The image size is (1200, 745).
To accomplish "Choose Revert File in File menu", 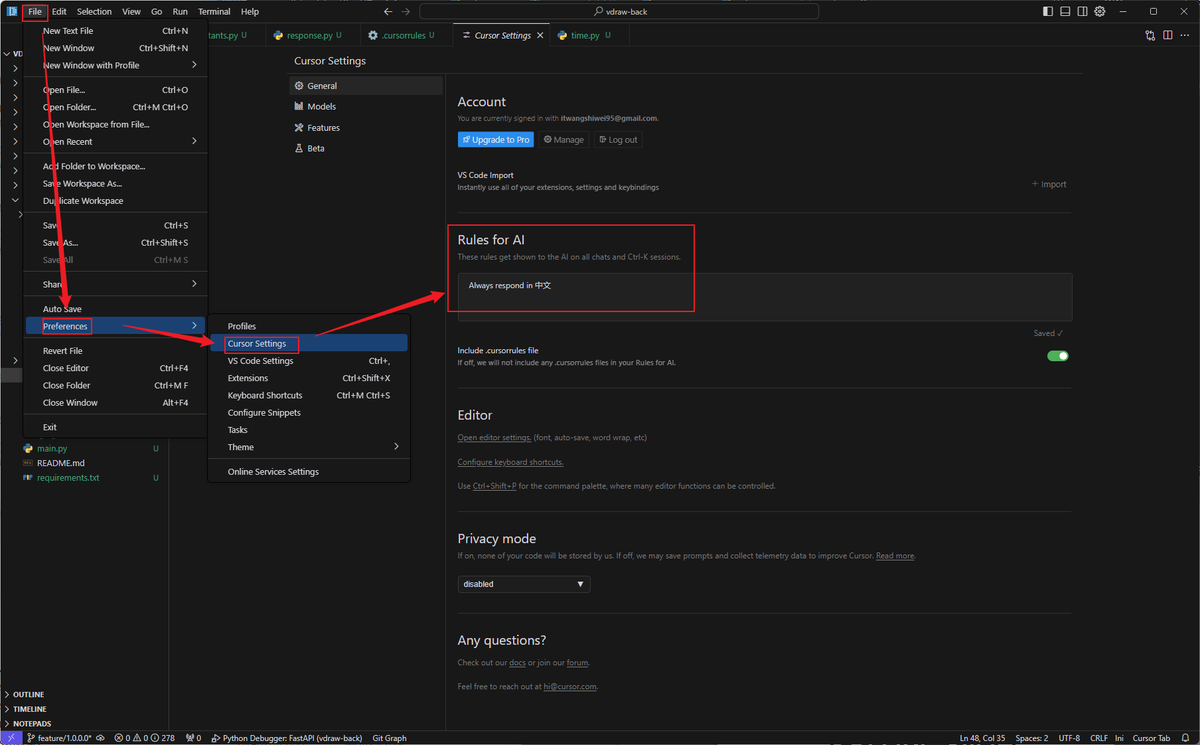I will [x=115, y=351].
